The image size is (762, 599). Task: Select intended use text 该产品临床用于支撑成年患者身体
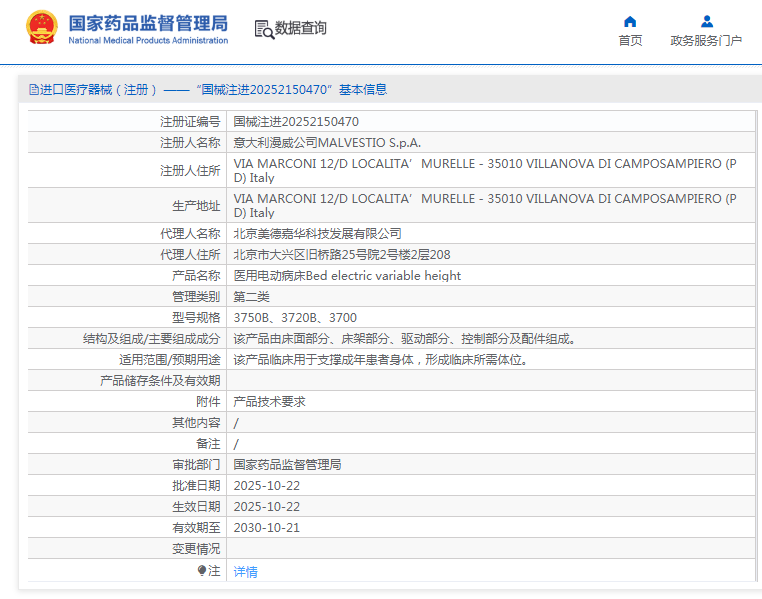click(381, 360)
